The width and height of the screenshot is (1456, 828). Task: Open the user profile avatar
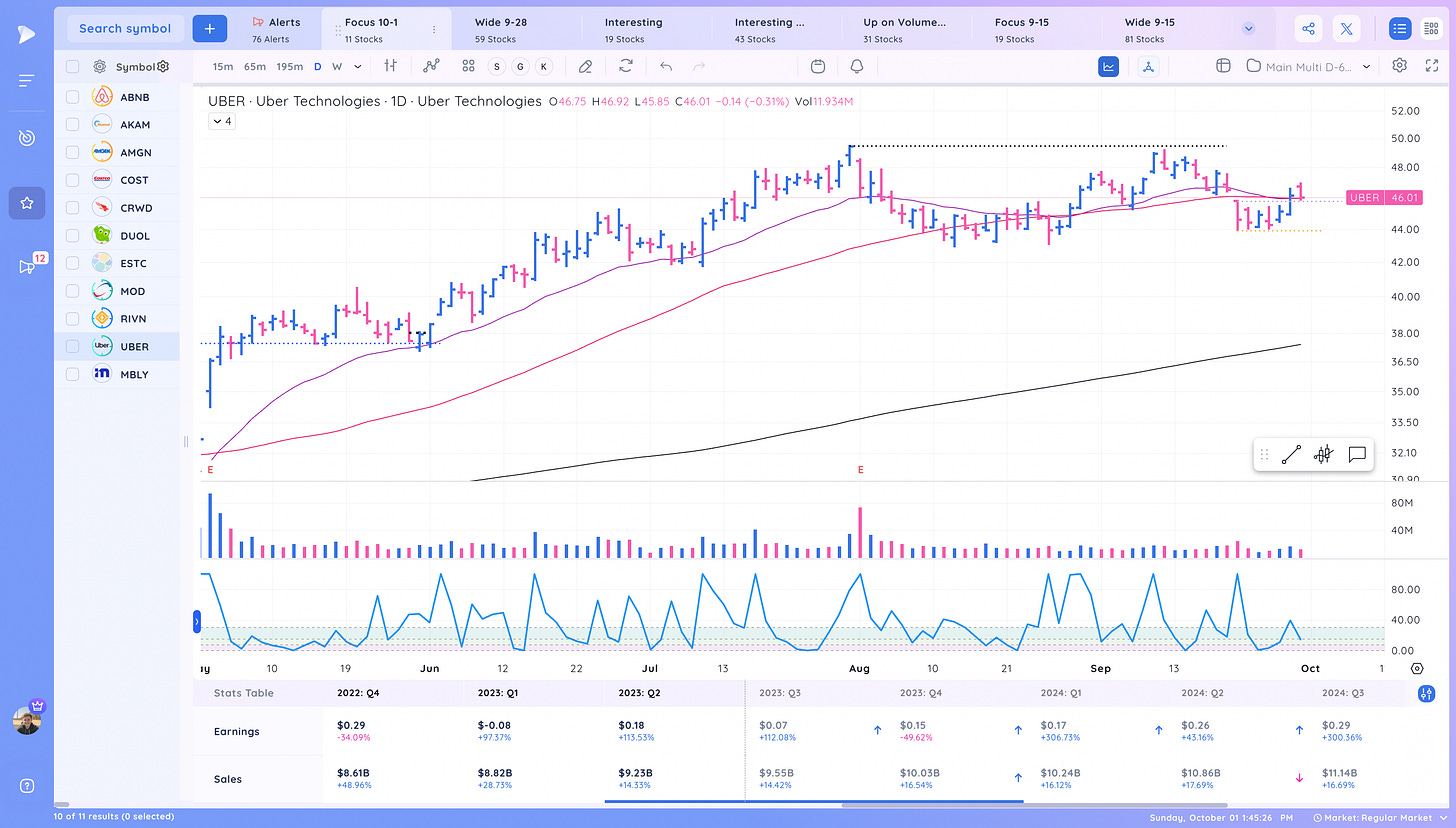coord(27,720)
